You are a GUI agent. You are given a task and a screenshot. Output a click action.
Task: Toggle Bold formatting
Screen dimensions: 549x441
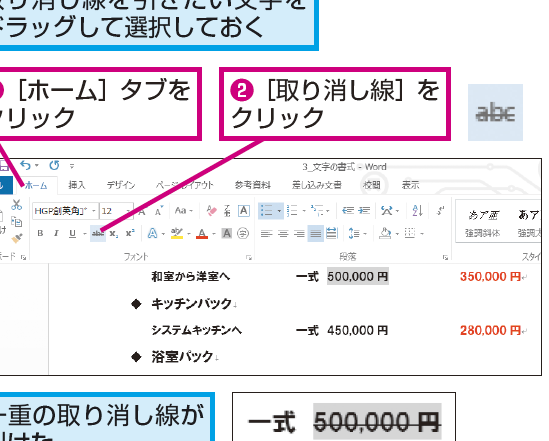[x=40, y=233]
